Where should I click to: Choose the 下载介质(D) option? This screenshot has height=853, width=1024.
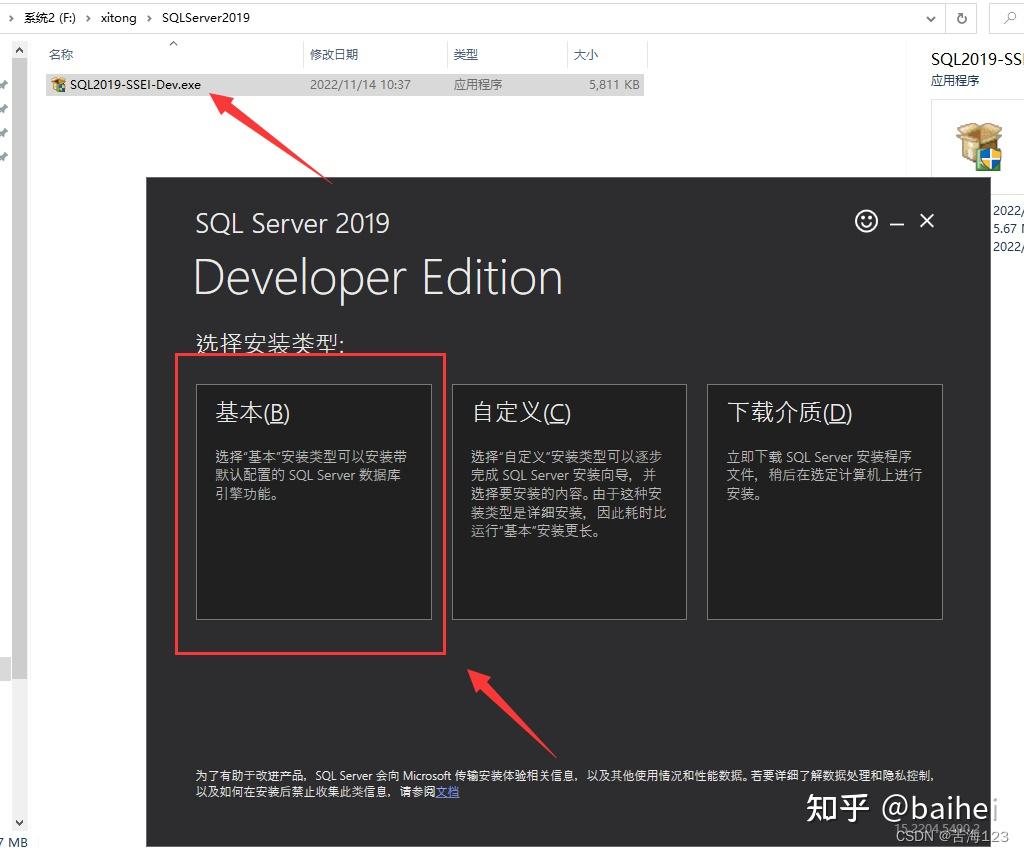pyautogui.click(x=825, y=502)
